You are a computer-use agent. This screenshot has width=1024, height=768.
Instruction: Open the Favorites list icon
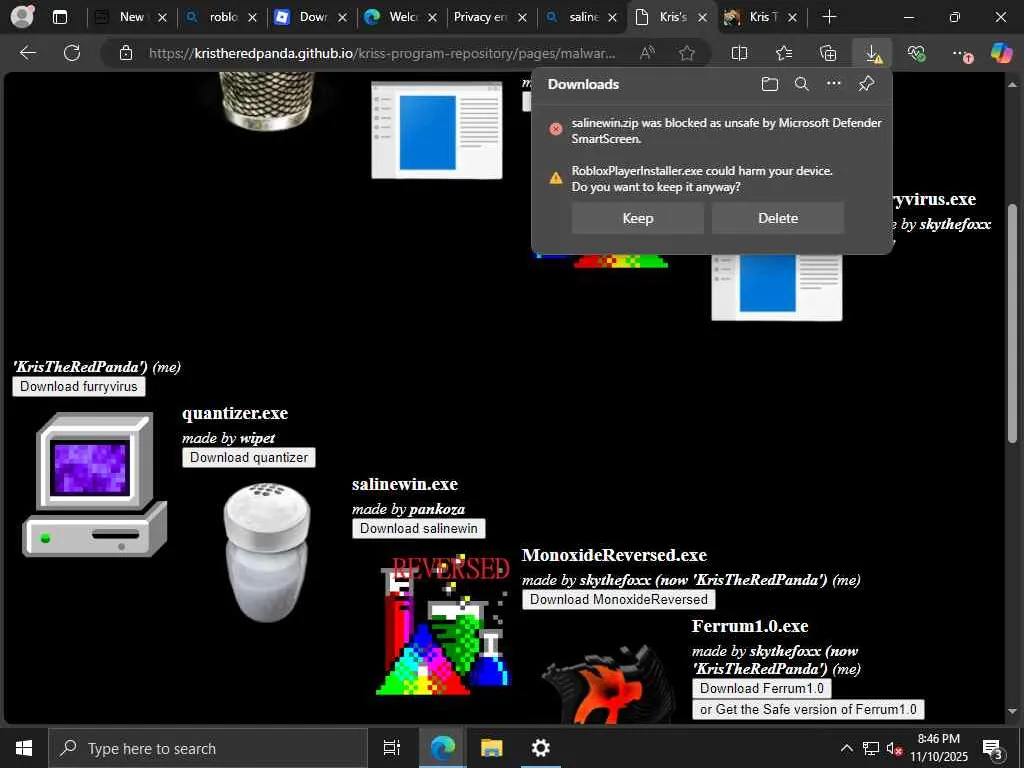coord(784,53)
